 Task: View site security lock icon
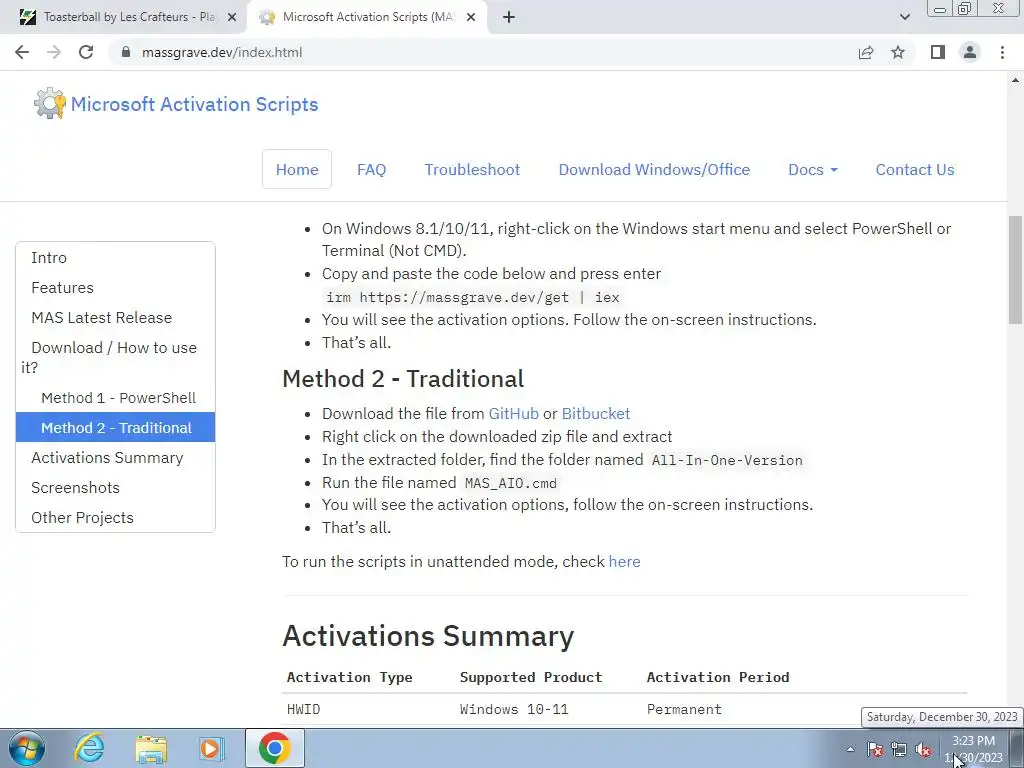pos(126,52)
